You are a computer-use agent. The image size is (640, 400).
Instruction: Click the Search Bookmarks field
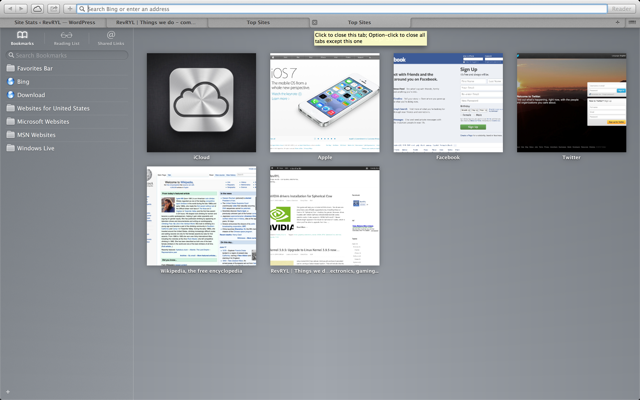click(x=67, y=55)
